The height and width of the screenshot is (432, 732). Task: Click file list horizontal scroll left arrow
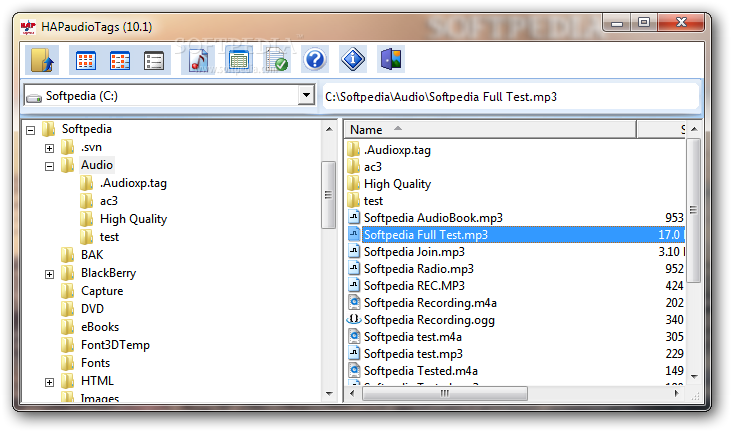coord(352,394)
